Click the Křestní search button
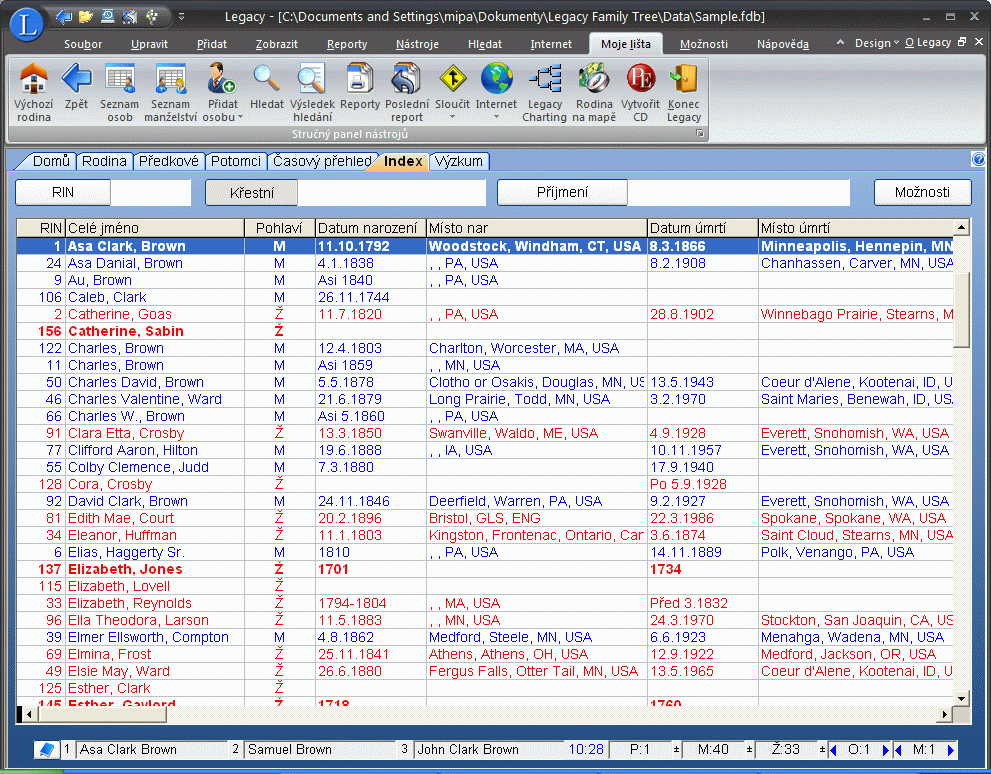991x774 pixels. click(x=252, y=193)
